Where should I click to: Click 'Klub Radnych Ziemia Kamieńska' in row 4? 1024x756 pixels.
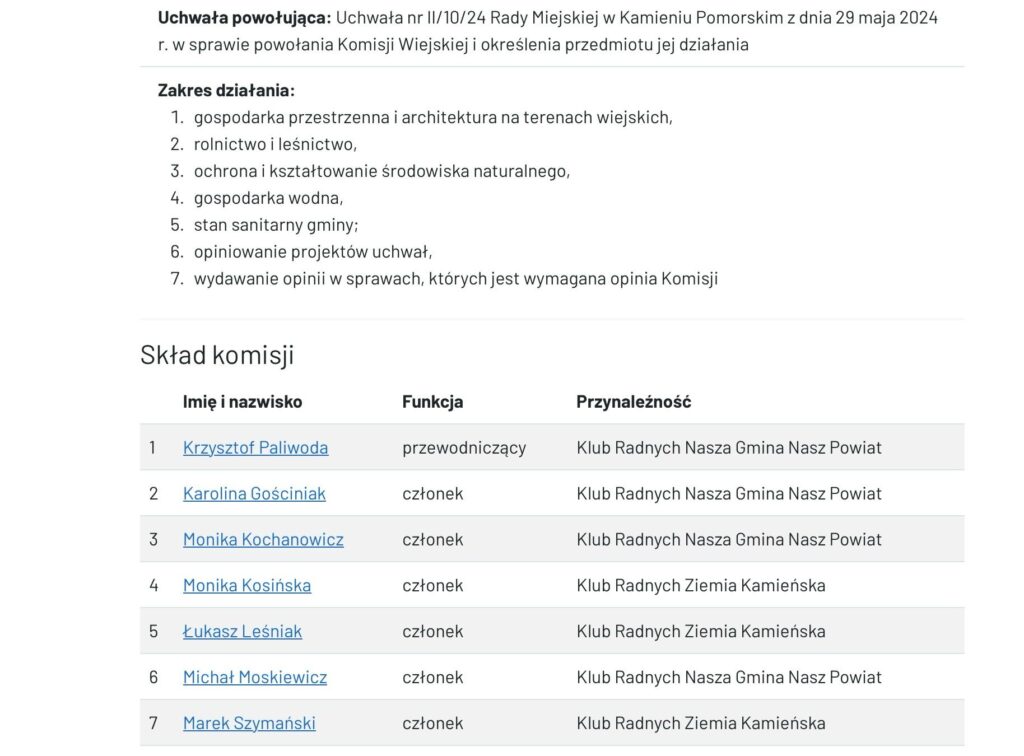point(701,586)
